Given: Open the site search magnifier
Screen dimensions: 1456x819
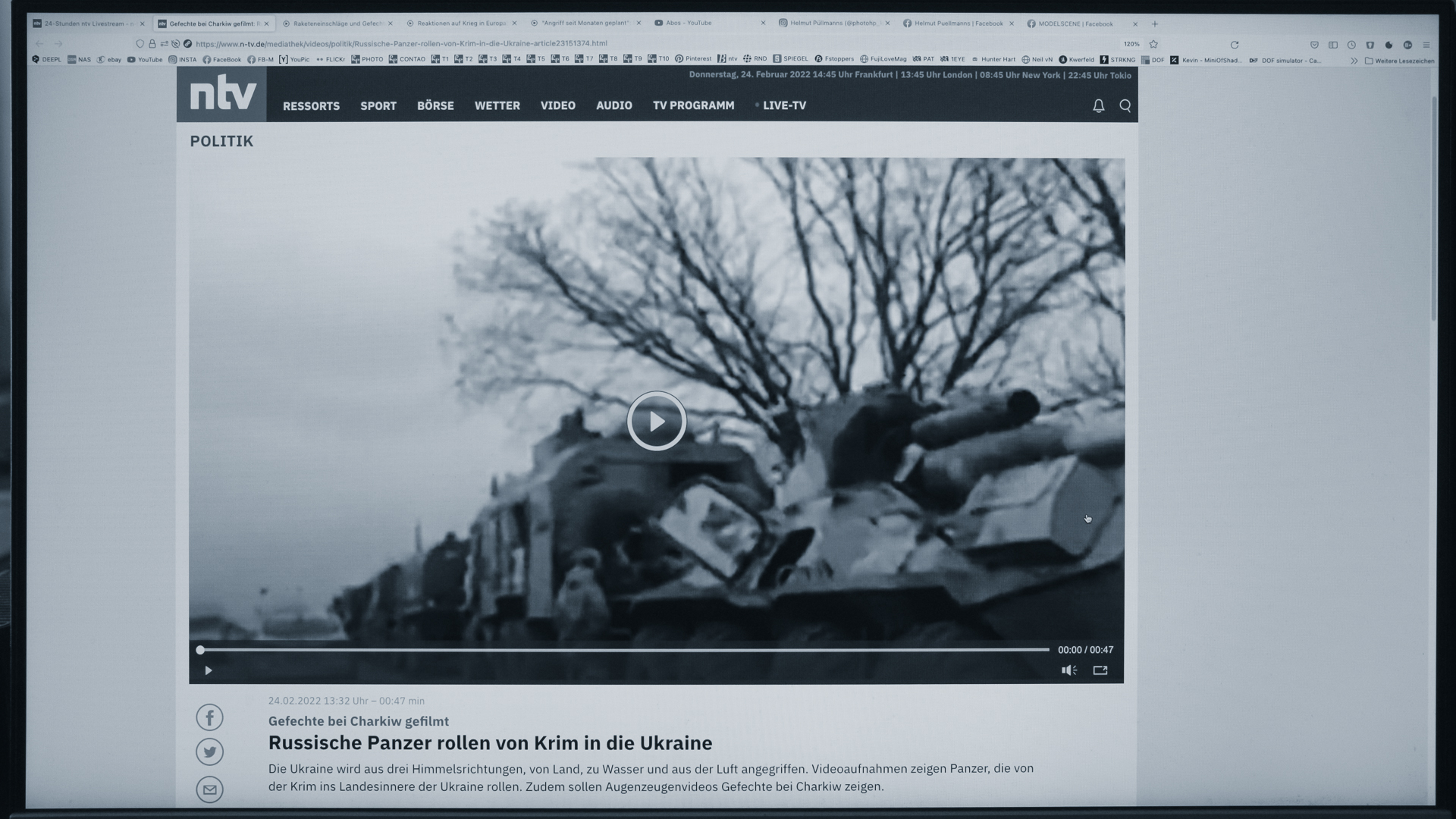Looking at the screenshot, I should point(1125,106).
